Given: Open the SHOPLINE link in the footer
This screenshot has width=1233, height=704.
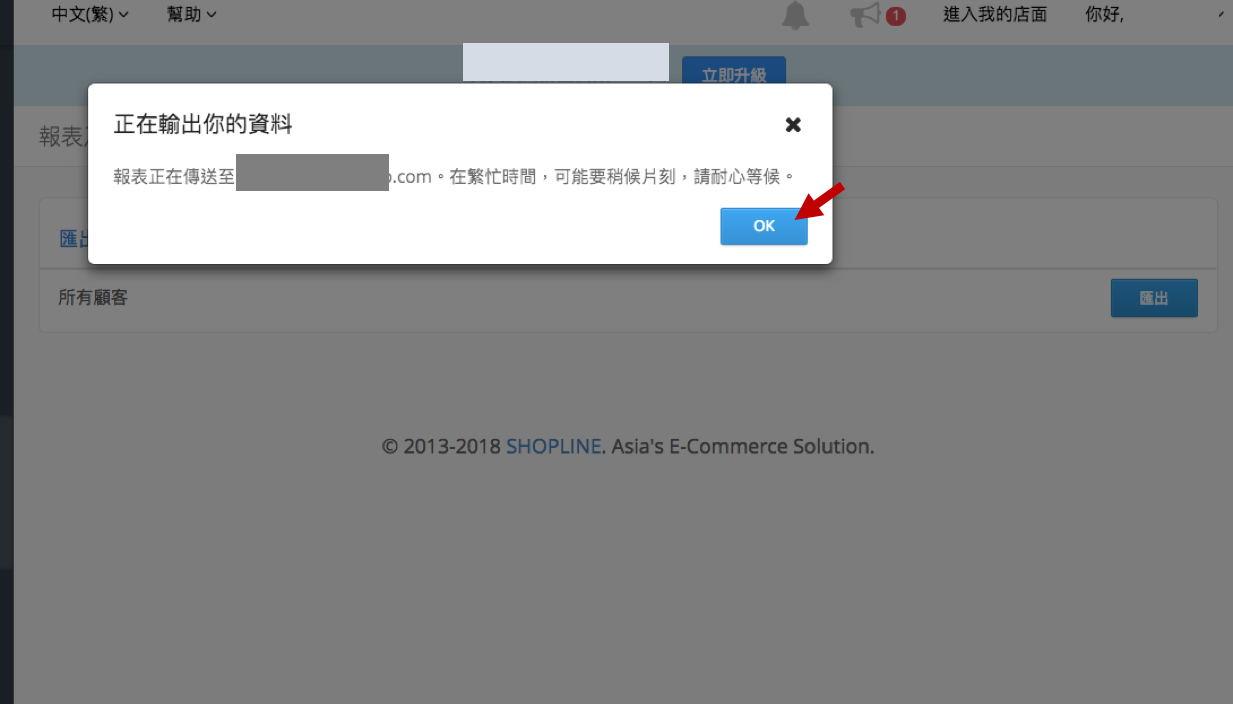Looking at the screenshot, I should click(x=553, y=447).
